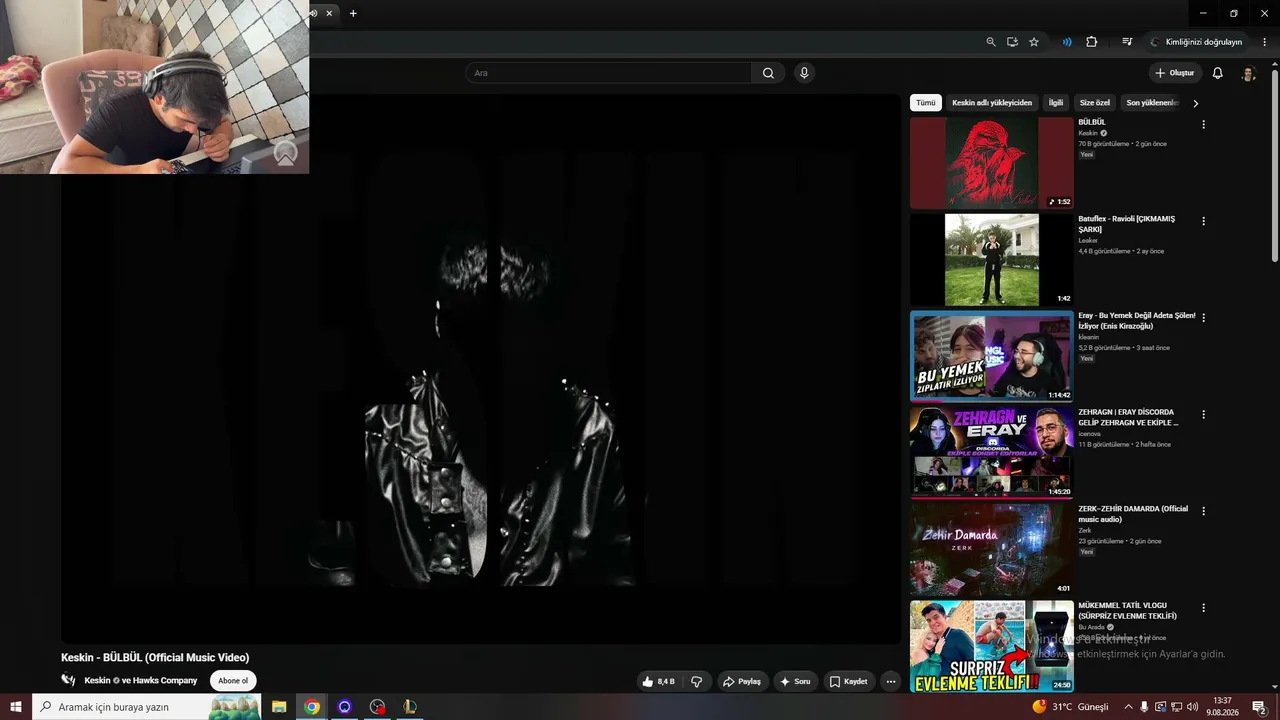This screenshot has width=1280, height=720.
Task: Click the taskbar search box
Action: point(148,707)
